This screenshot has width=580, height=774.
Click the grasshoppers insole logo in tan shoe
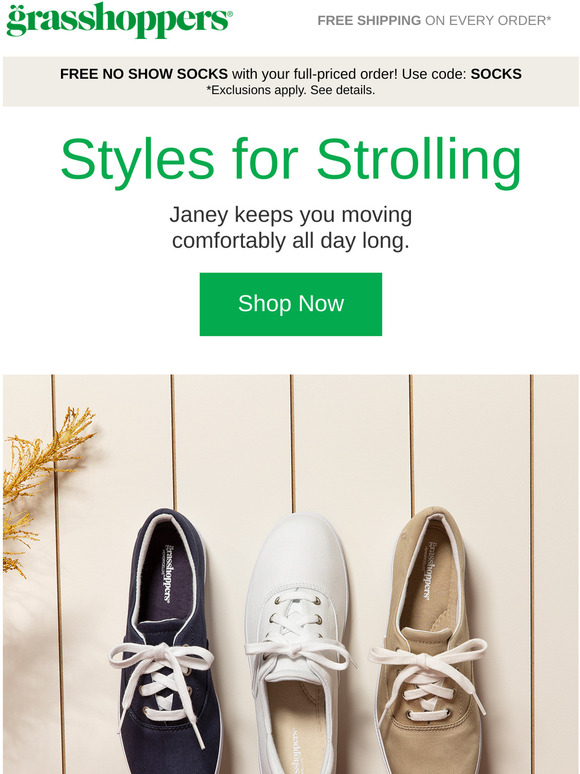tap(431, 570)
